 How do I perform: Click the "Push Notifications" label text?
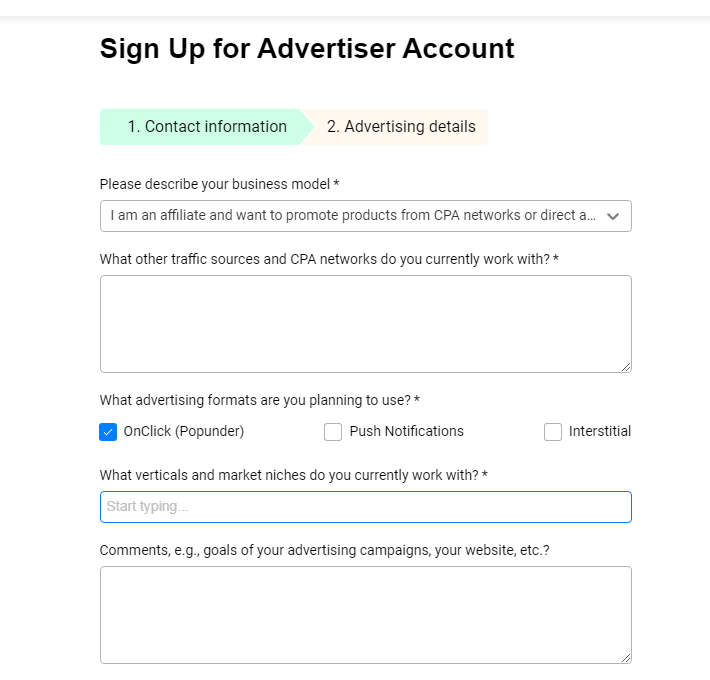point(406,432)
